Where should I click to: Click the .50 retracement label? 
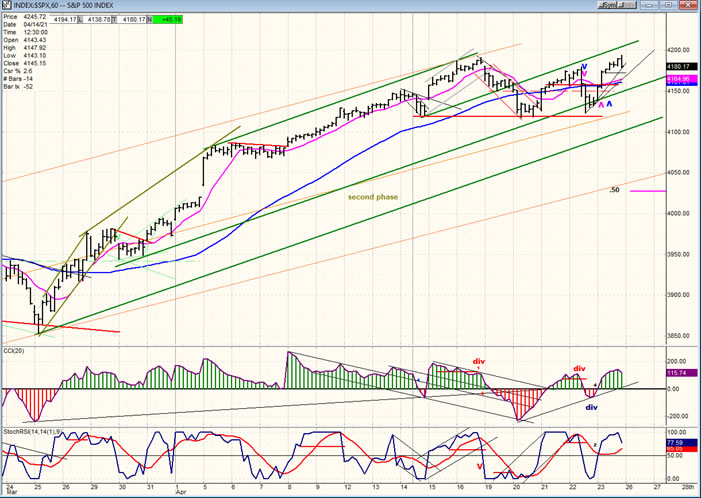click(x=614, y=190)
